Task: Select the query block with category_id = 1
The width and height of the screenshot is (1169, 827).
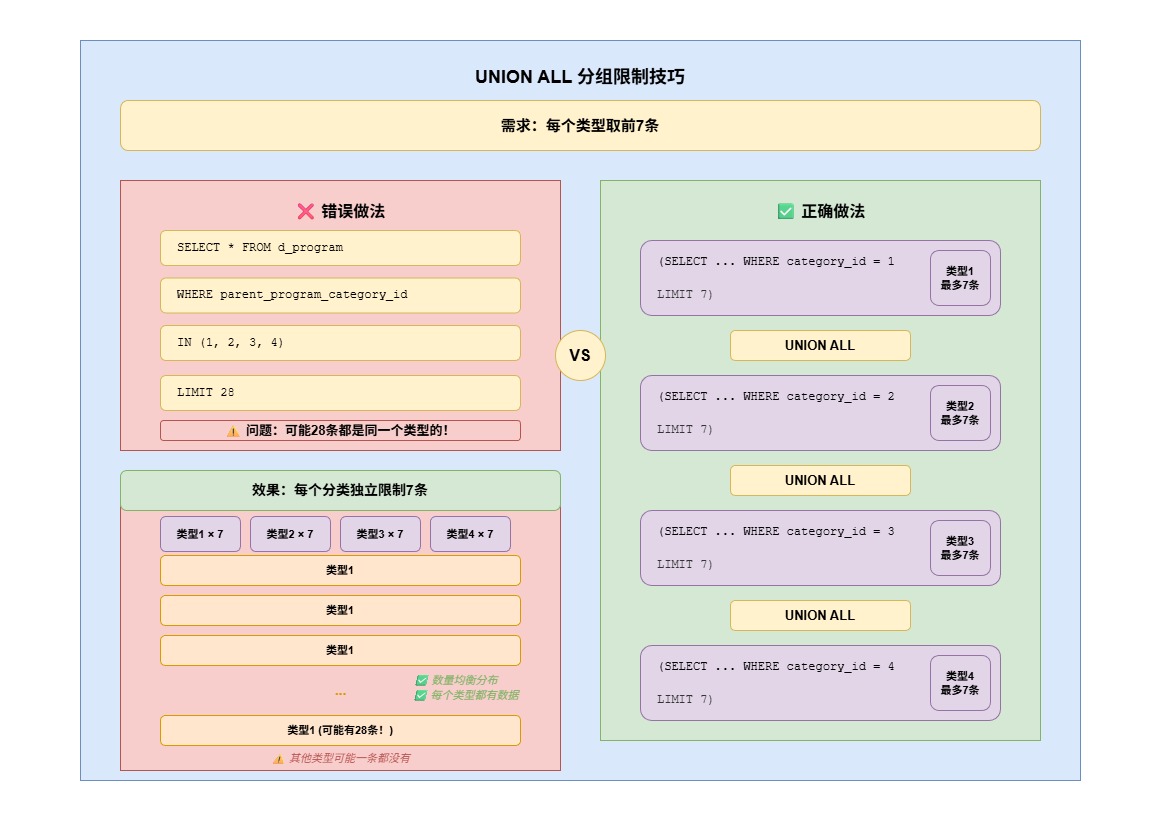Action: coord(820,278)
